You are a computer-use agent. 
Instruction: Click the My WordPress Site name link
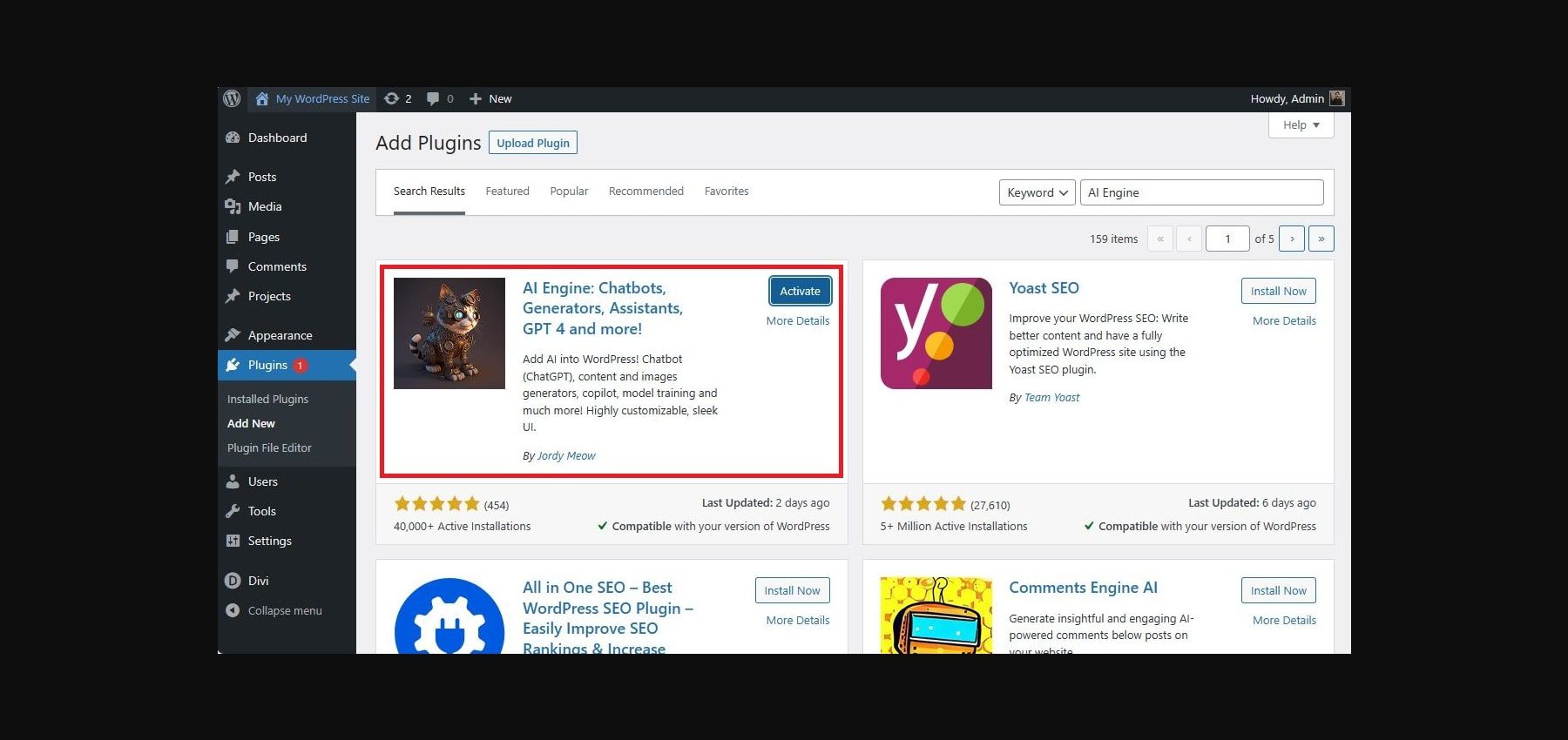coord(322,98)
